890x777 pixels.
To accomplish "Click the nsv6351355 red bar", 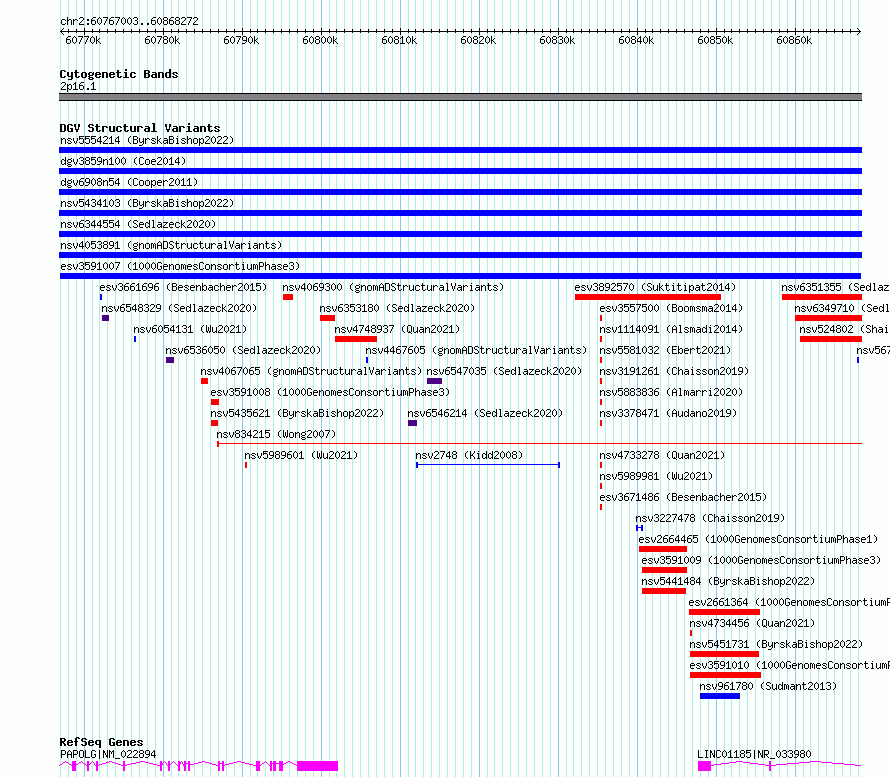I will tap(822, 297).
